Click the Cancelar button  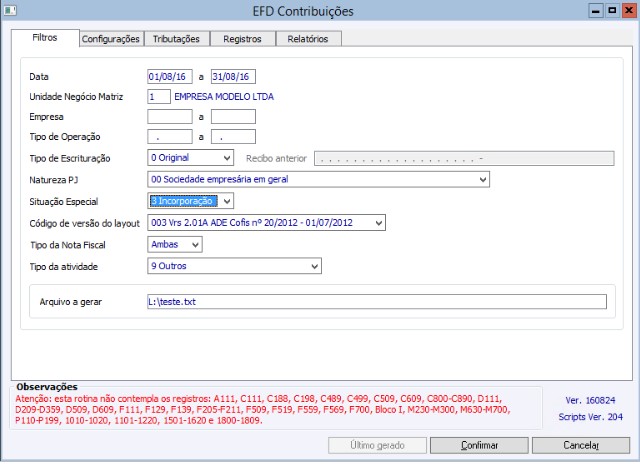581,445
